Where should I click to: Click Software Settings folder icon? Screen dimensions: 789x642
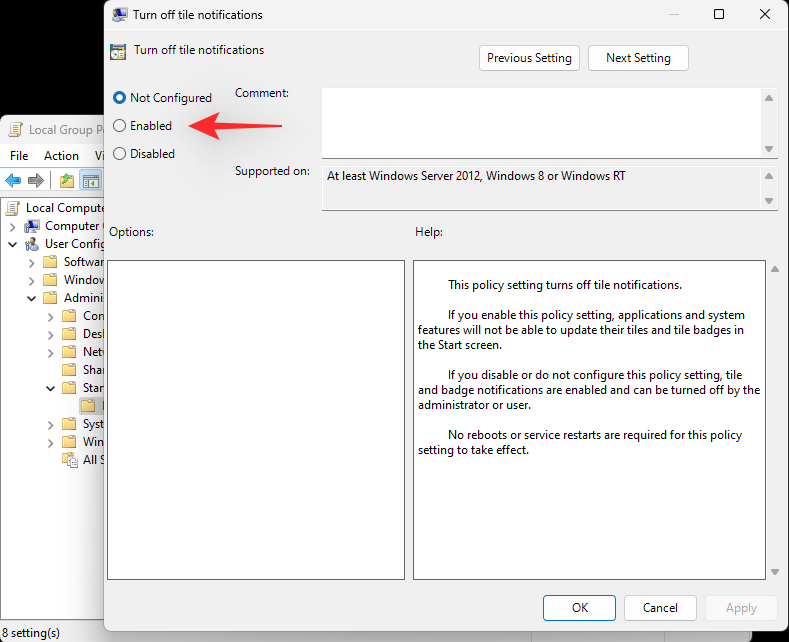click(50, 262)
